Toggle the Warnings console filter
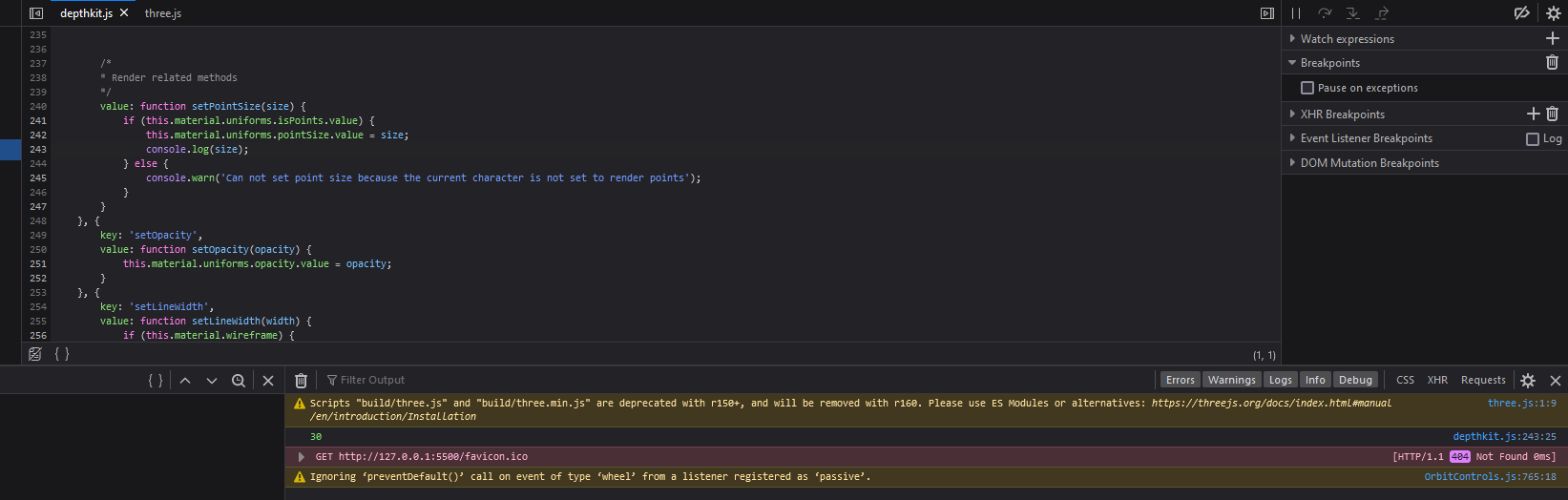This screenshot has height=500, width=1568. click(1231, 380)
